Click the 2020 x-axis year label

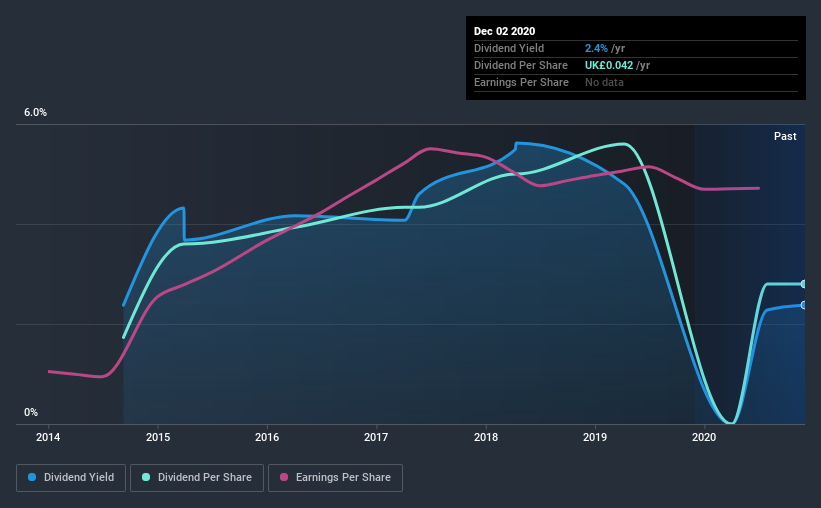(704, 437)
